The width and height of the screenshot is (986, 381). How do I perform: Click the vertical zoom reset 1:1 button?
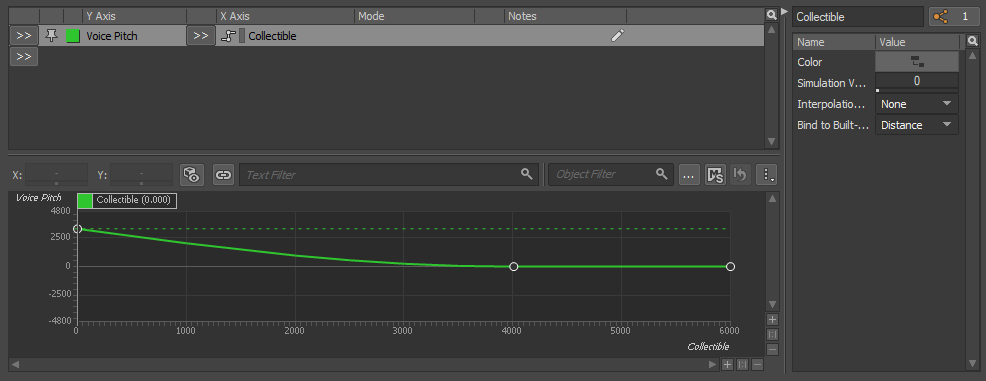773,334
